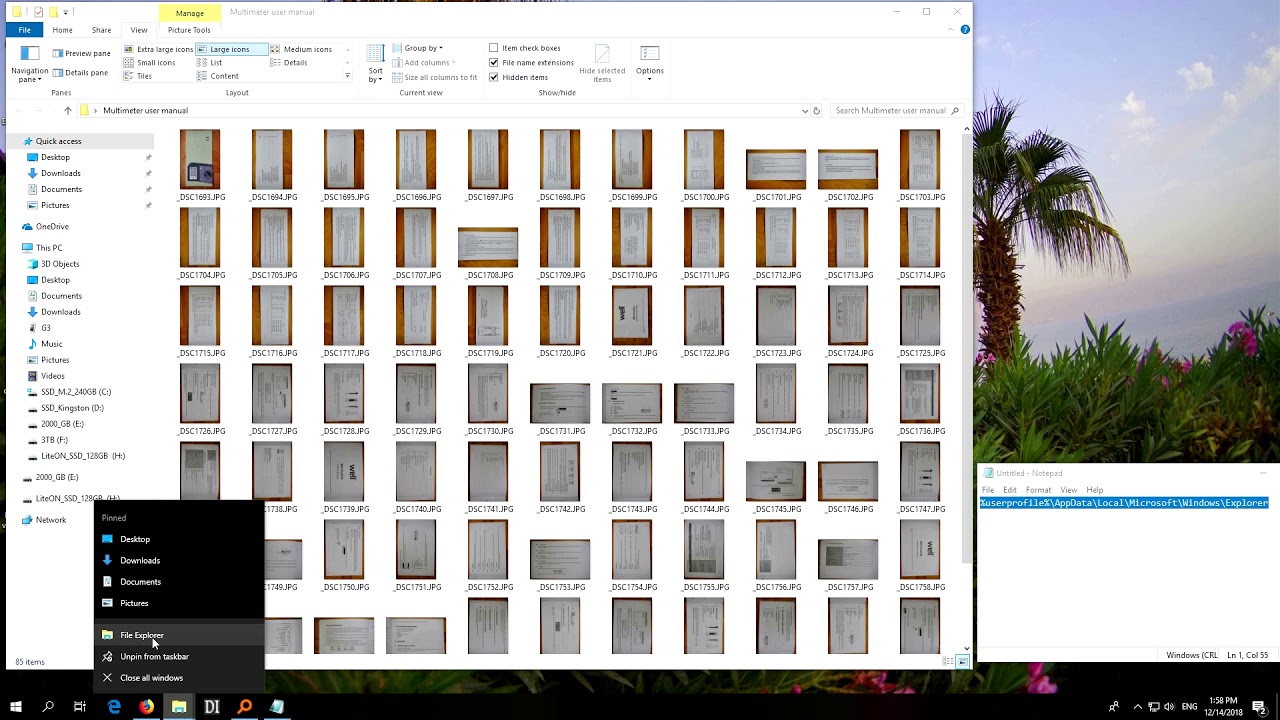Open the File ribbon tab

pos(24,30)
